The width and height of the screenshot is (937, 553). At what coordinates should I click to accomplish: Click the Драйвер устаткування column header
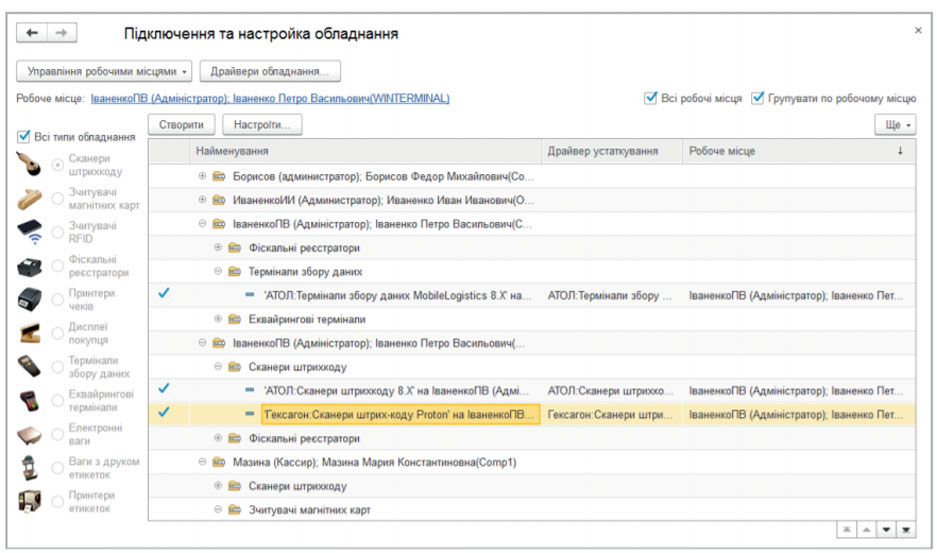pos(611,151)
